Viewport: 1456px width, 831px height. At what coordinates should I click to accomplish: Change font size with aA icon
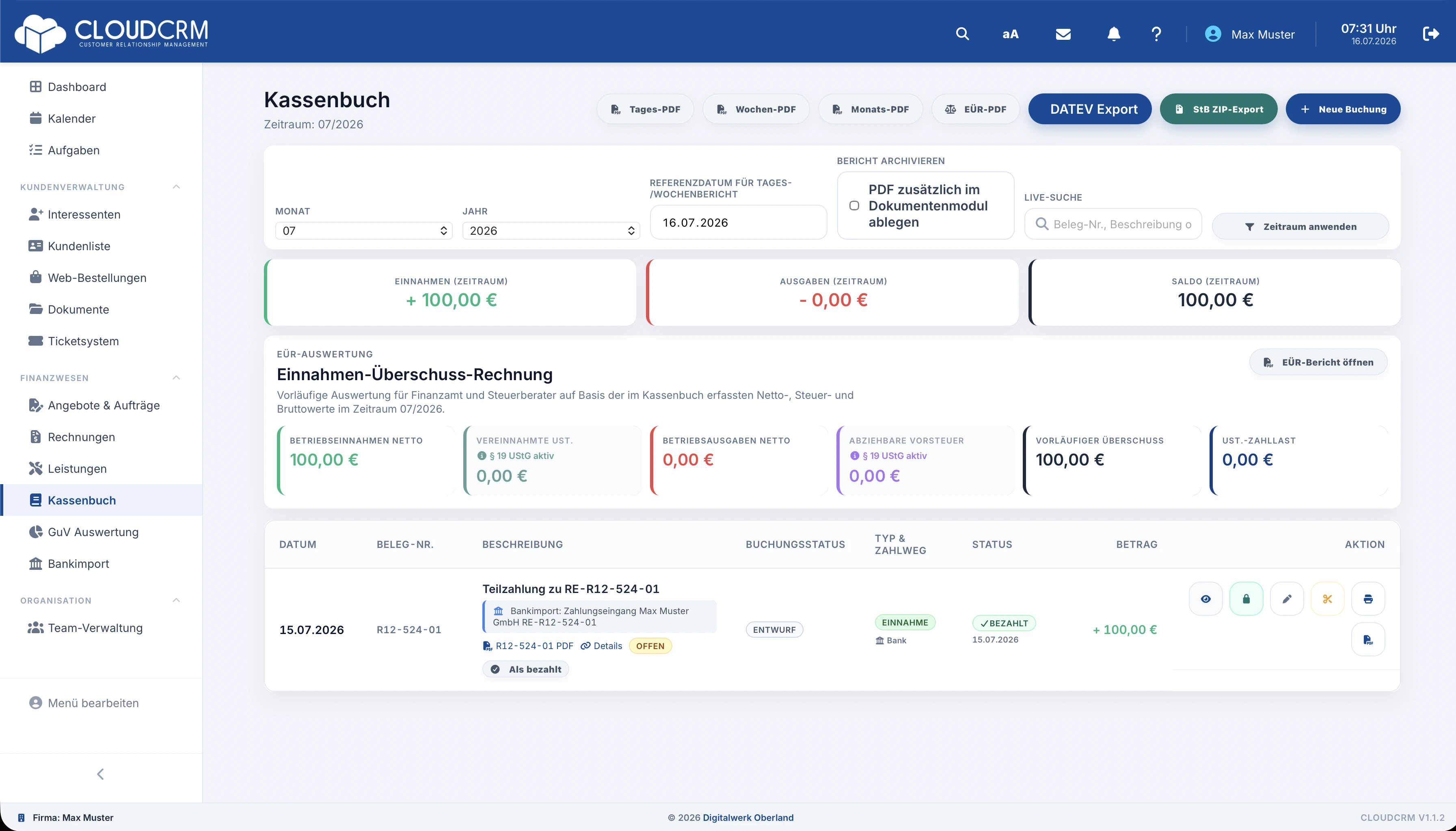click(x=1010, y=34)
